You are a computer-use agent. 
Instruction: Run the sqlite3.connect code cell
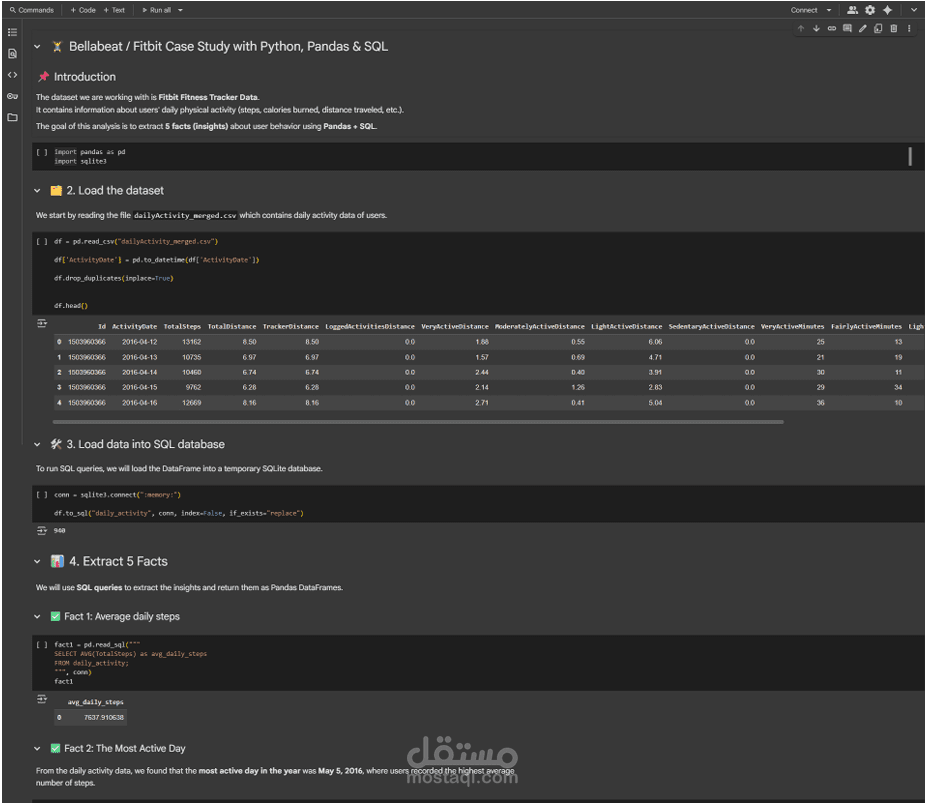click(41, 495)
